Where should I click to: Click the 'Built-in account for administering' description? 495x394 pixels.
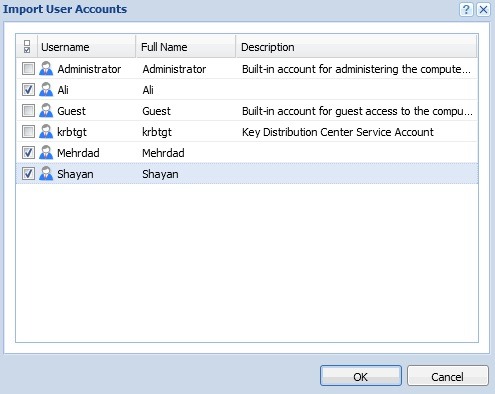point(356,69)
